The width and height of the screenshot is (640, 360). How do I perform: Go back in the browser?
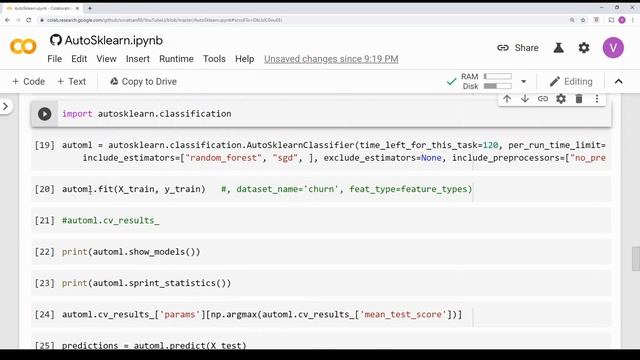[x=7, y=20]
